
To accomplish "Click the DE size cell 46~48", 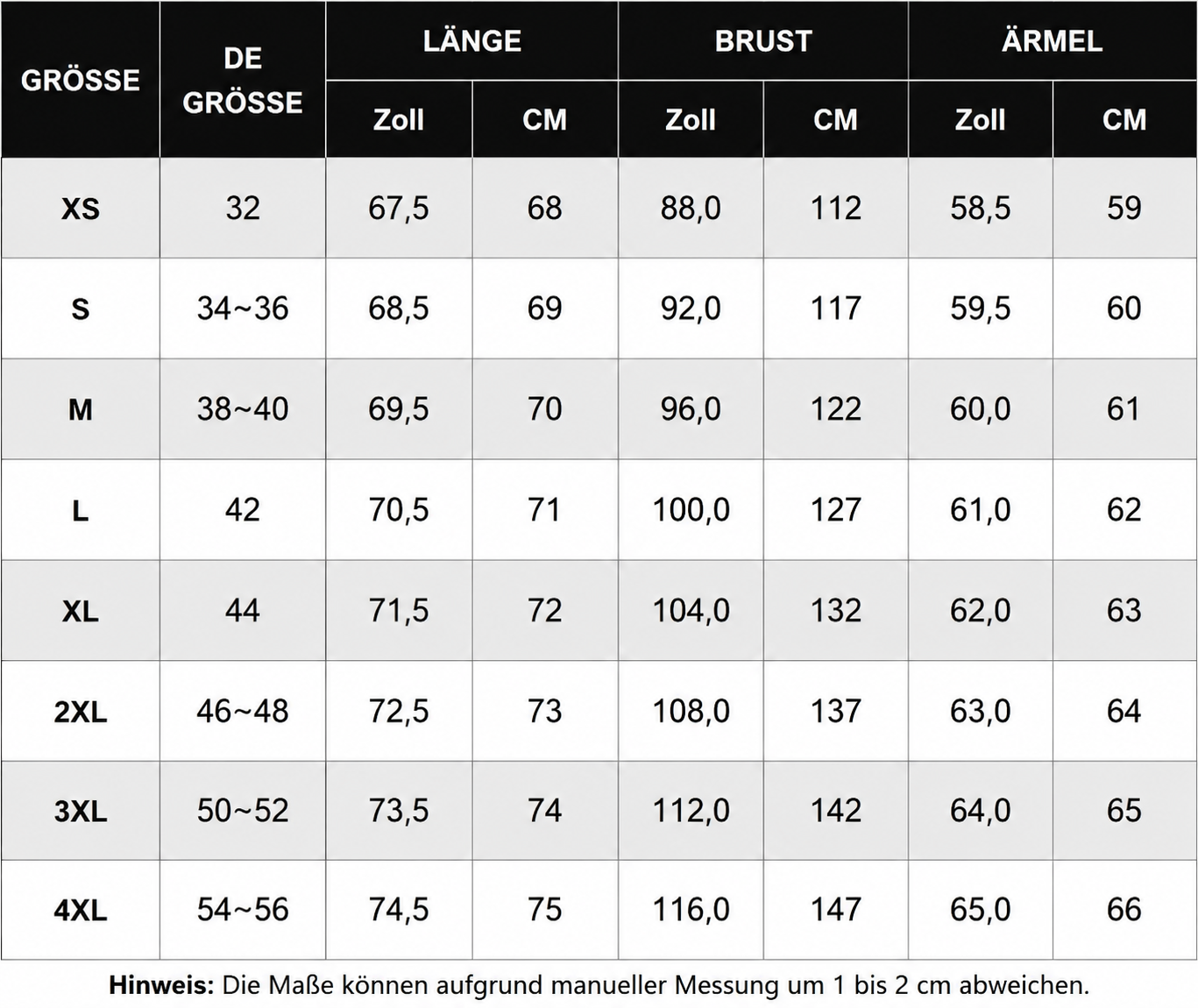I will coord(243,711).
